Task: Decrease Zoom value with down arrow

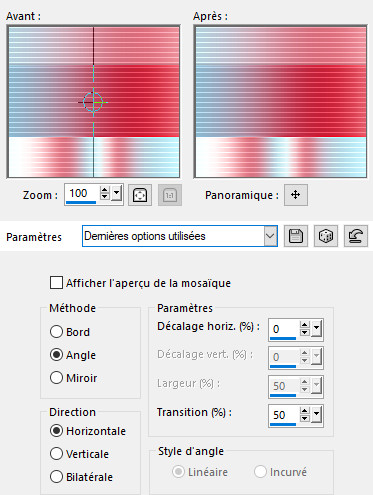Action: (105, 197)
